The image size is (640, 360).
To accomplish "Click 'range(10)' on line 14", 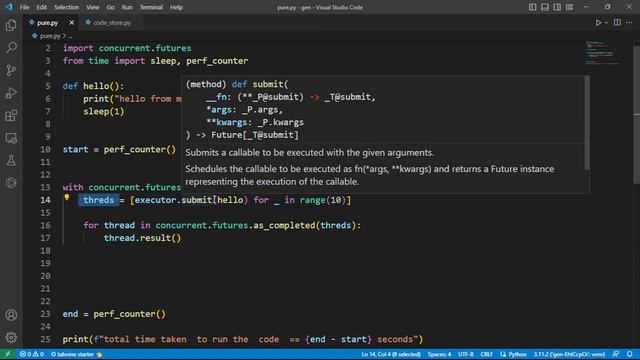I will coord(322,200).
